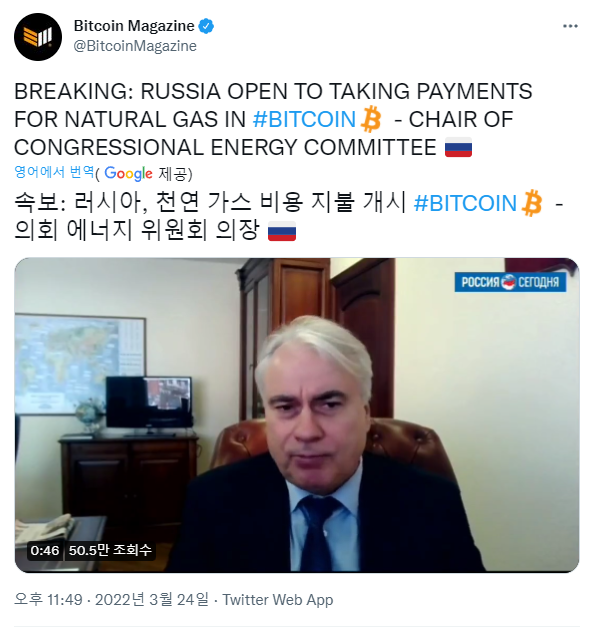
Task: Click the Bitcoin Magazine display name
Action: pos(134,26)
